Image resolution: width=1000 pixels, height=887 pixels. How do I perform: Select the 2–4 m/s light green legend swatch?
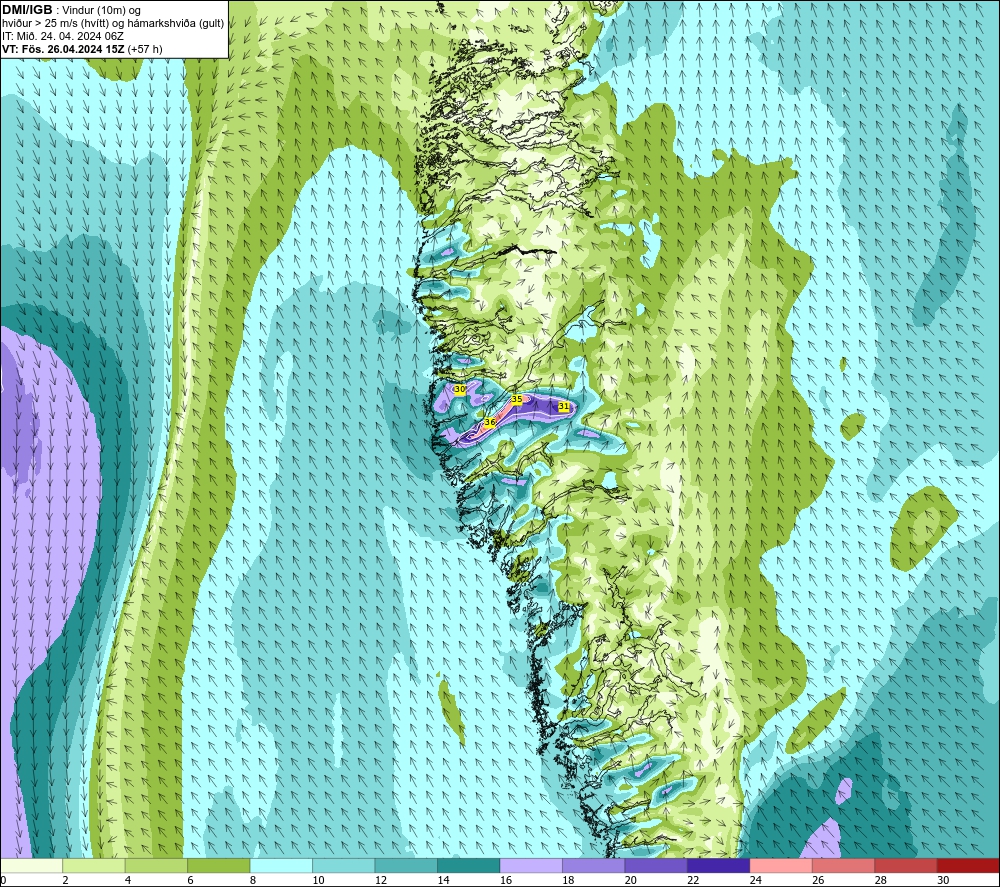pyautogui.click(x=94, y=865)
